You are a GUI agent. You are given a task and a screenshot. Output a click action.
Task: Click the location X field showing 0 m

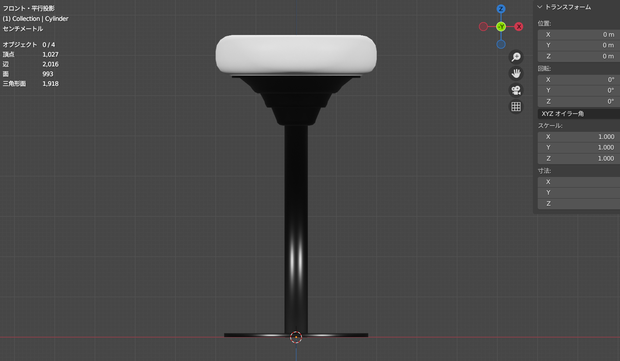[579, 34]
